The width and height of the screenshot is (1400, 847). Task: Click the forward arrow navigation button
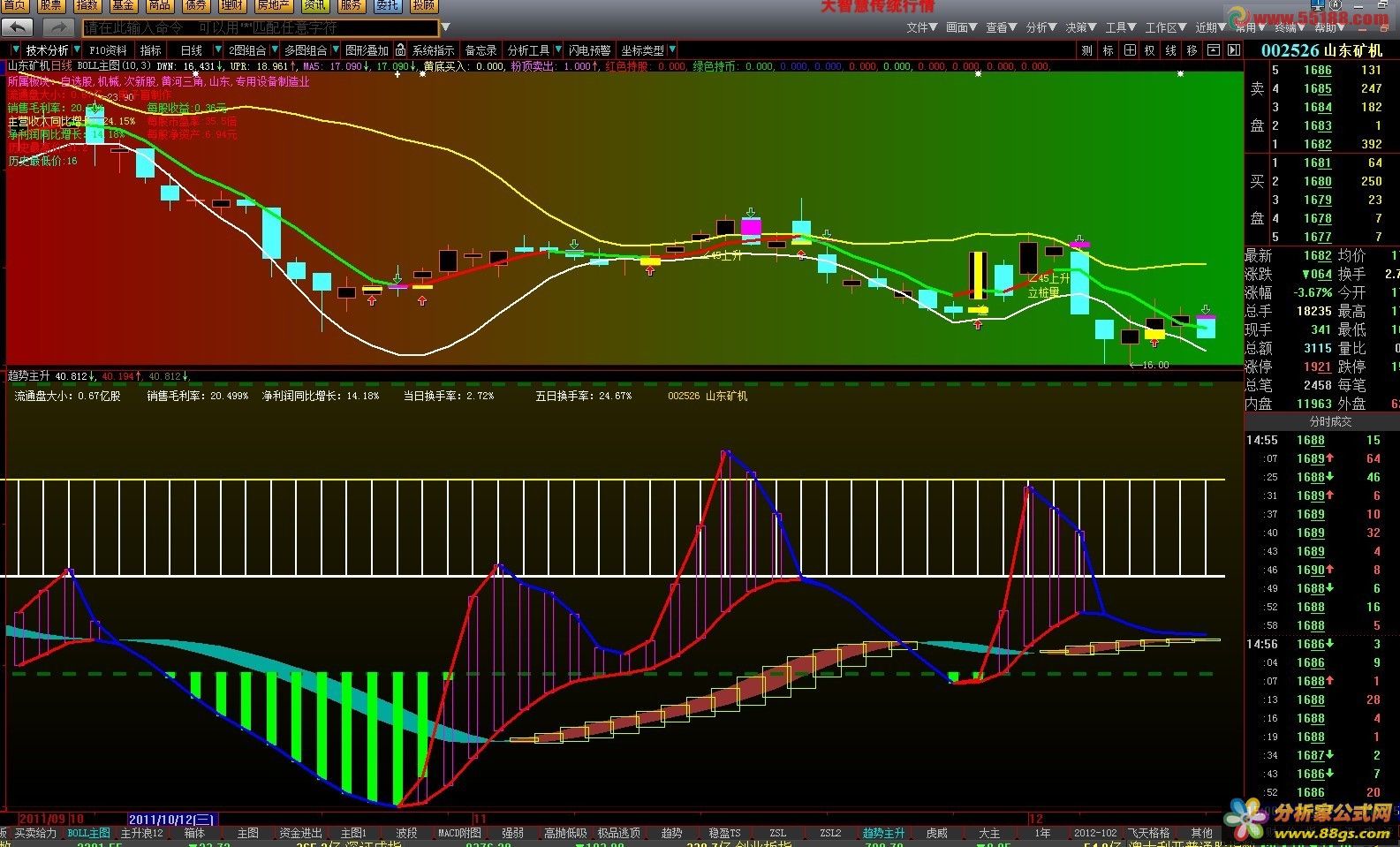(57, 28)
